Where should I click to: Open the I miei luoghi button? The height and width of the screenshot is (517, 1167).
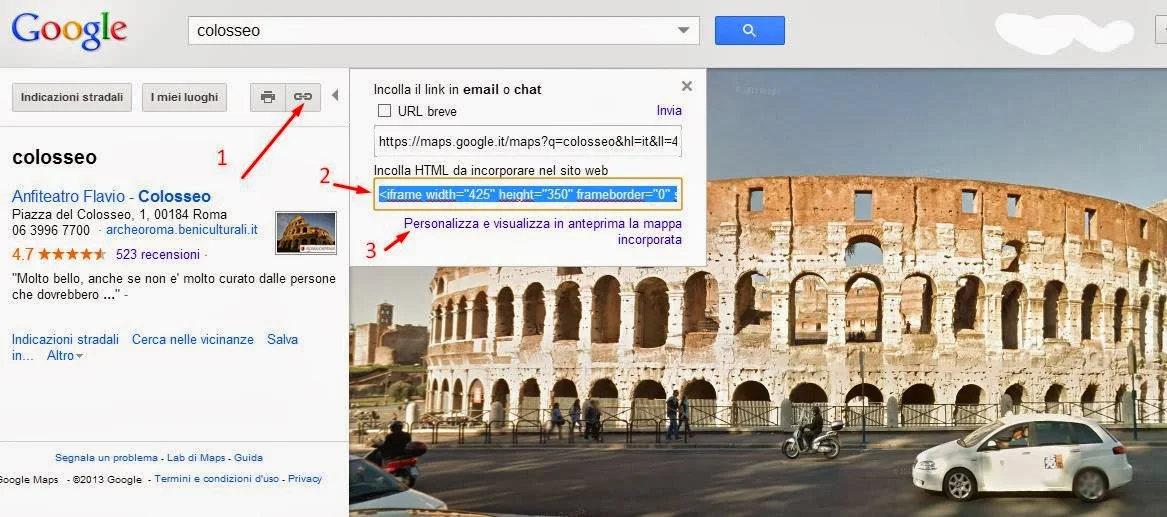(185, 97)
